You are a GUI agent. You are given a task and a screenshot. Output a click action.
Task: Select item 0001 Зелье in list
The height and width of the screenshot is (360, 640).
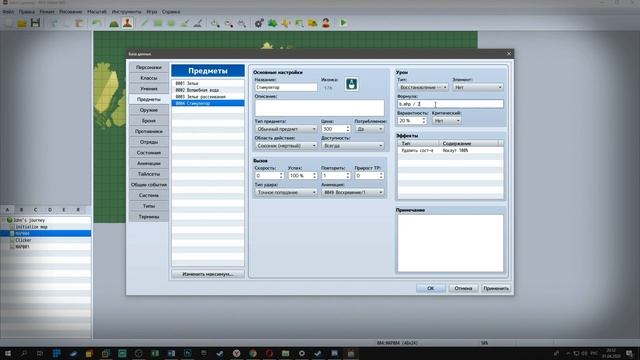208,83
